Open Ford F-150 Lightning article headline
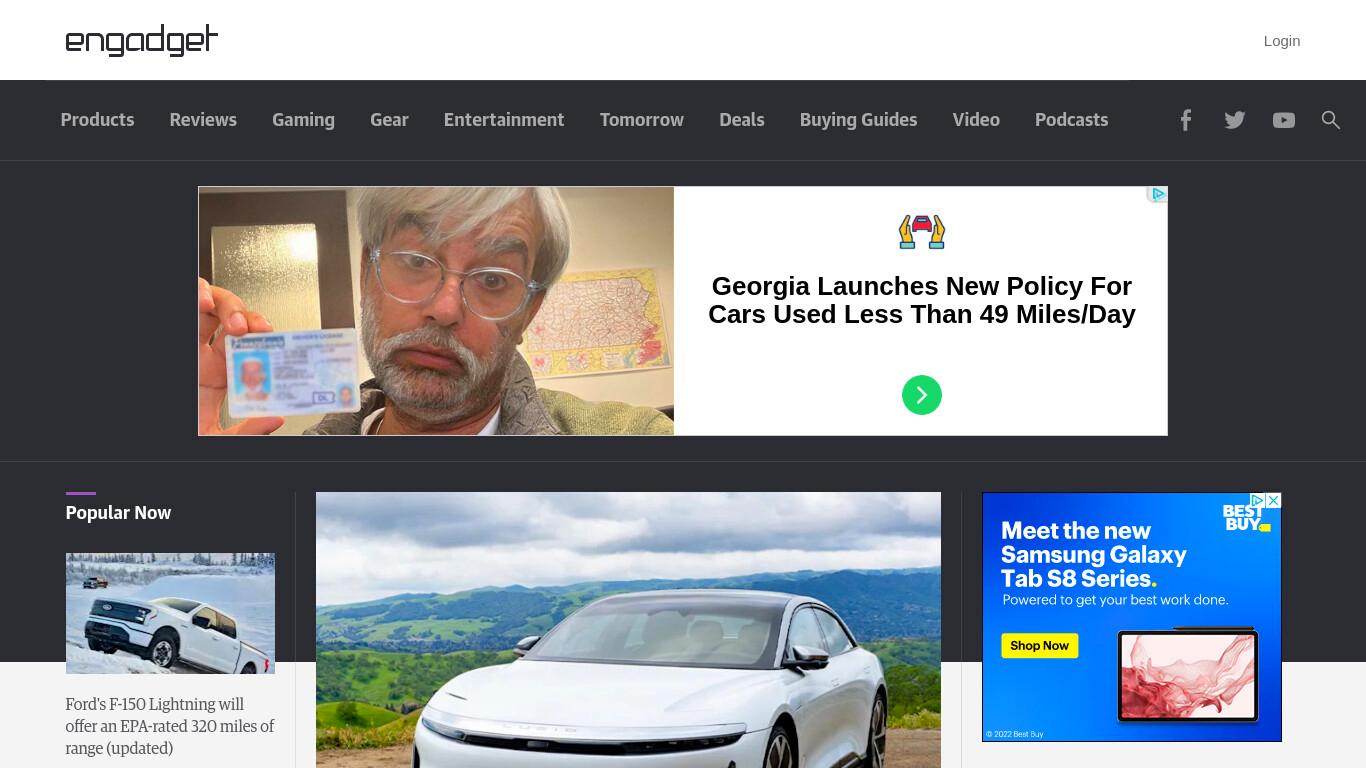The height and width of the screenshot is (768, 1366). pyautogui.click(x=170, y=726)
